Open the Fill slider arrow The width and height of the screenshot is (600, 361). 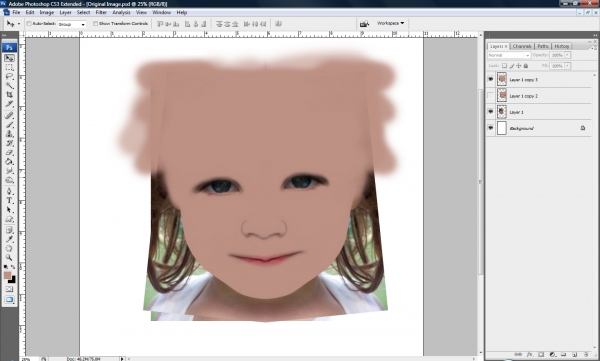tap(567, 66)
